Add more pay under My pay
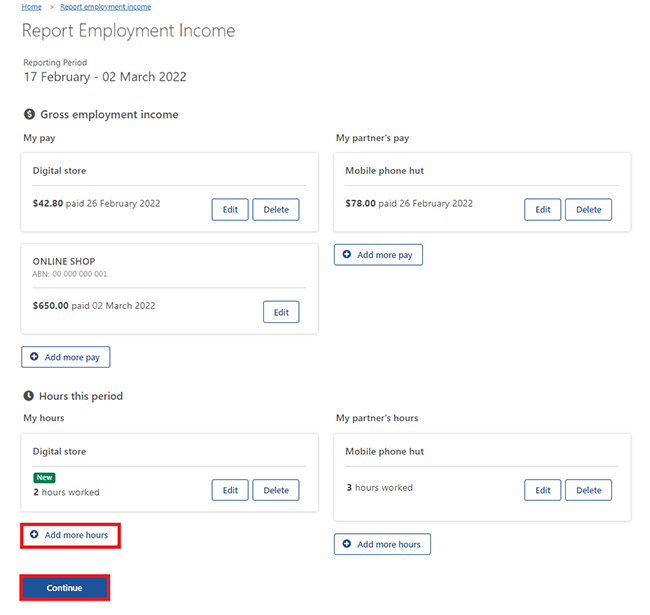Viewport: 650px width, 615px height. (66, 357)
